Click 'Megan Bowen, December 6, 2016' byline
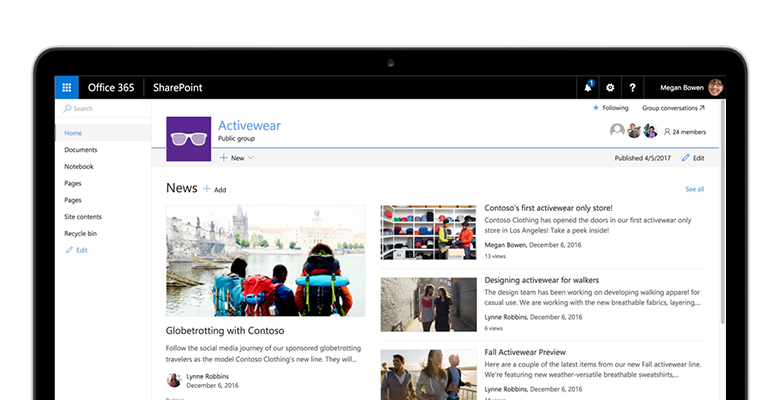 [x=533, y=245]
